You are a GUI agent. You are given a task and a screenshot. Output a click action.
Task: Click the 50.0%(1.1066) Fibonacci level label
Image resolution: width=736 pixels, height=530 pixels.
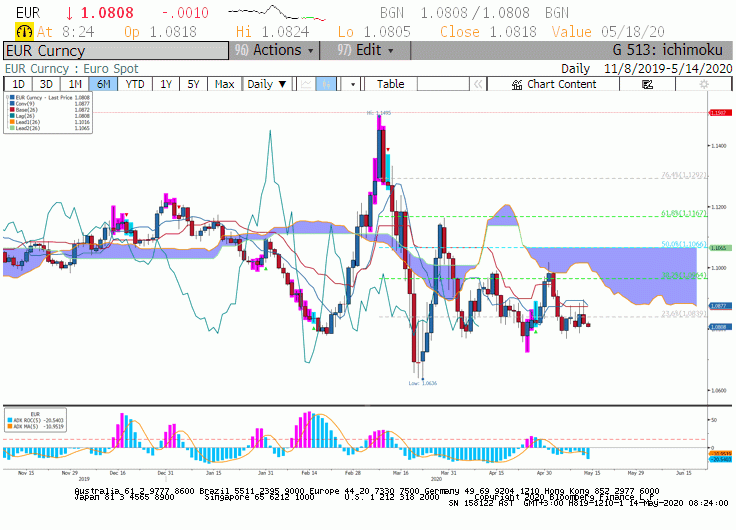point(683,245)
